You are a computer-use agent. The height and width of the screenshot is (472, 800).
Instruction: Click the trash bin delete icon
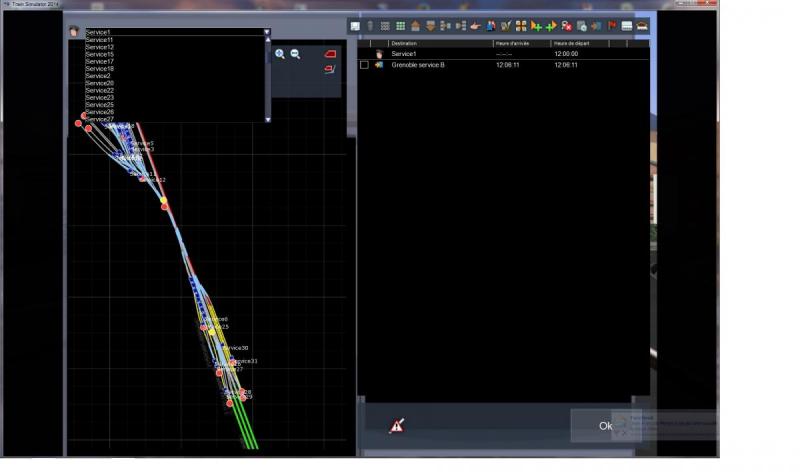[370, 26]
